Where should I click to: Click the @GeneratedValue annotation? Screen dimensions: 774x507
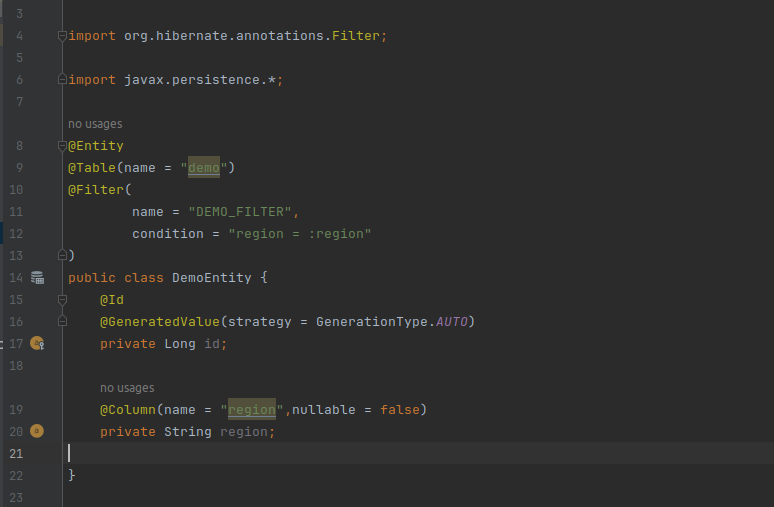[x=160, y=321]
